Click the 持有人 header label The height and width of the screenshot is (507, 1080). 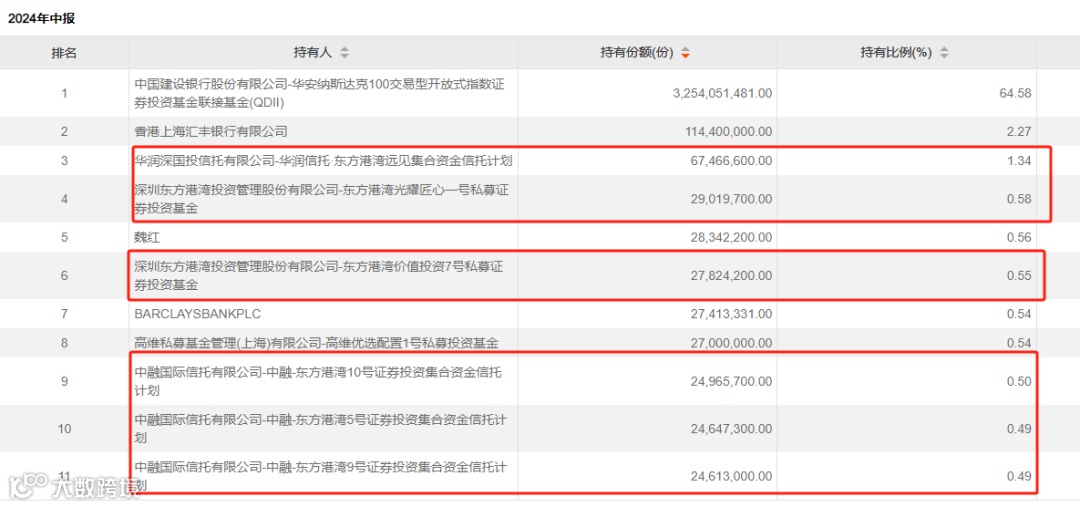click(x=313, y=53)
